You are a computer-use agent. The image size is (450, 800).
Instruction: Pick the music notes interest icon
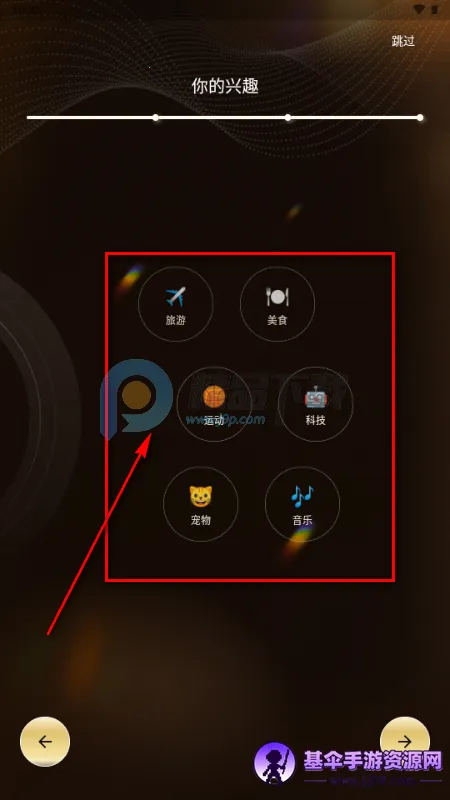tap(303, 496)
